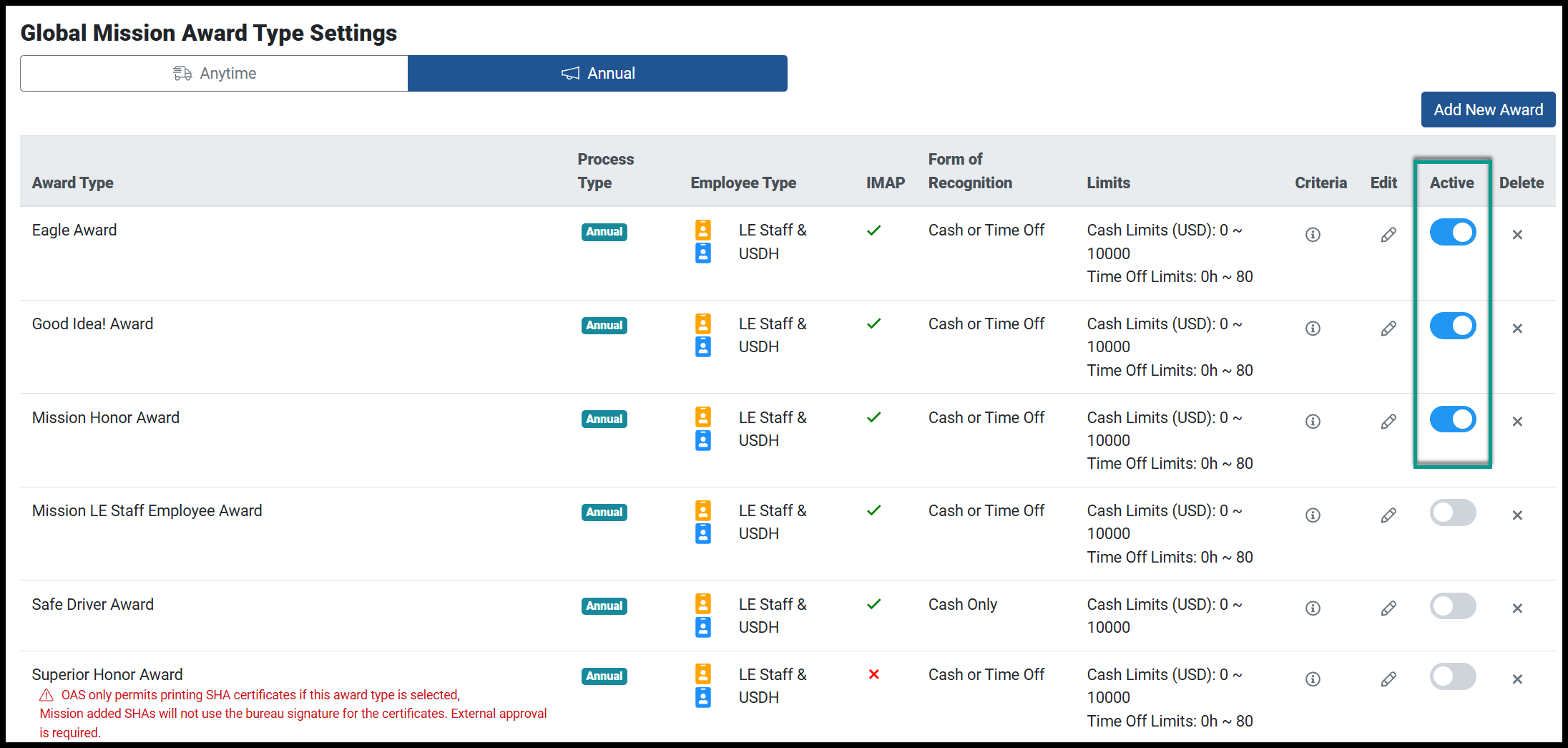Viewport: 1568px width, 748px height.
Task: Edit the Eagle Award with pencil icon
Action: point(1388,235)
